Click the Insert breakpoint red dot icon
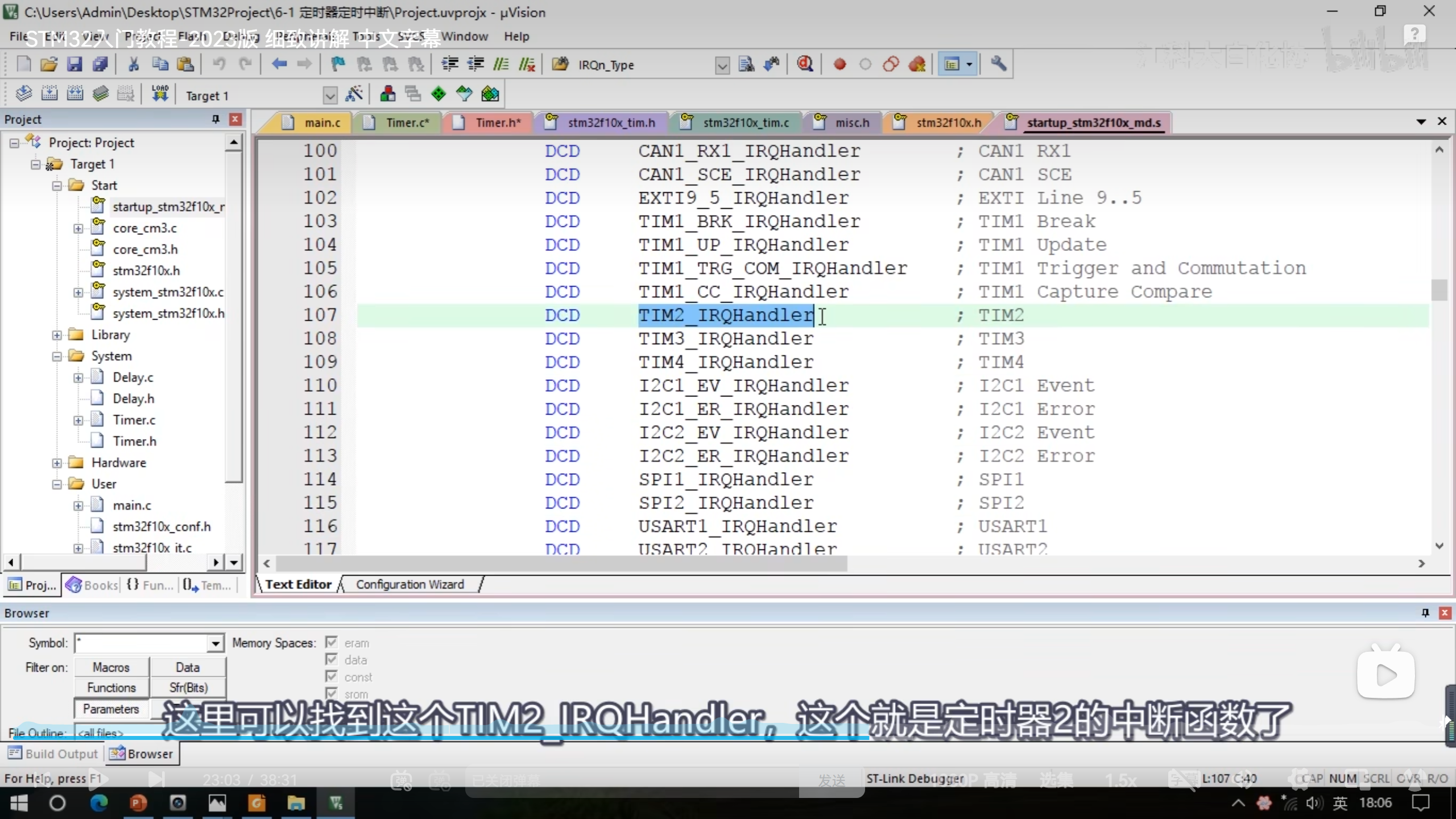1456x819 pixels. click(x=839, y=64)
